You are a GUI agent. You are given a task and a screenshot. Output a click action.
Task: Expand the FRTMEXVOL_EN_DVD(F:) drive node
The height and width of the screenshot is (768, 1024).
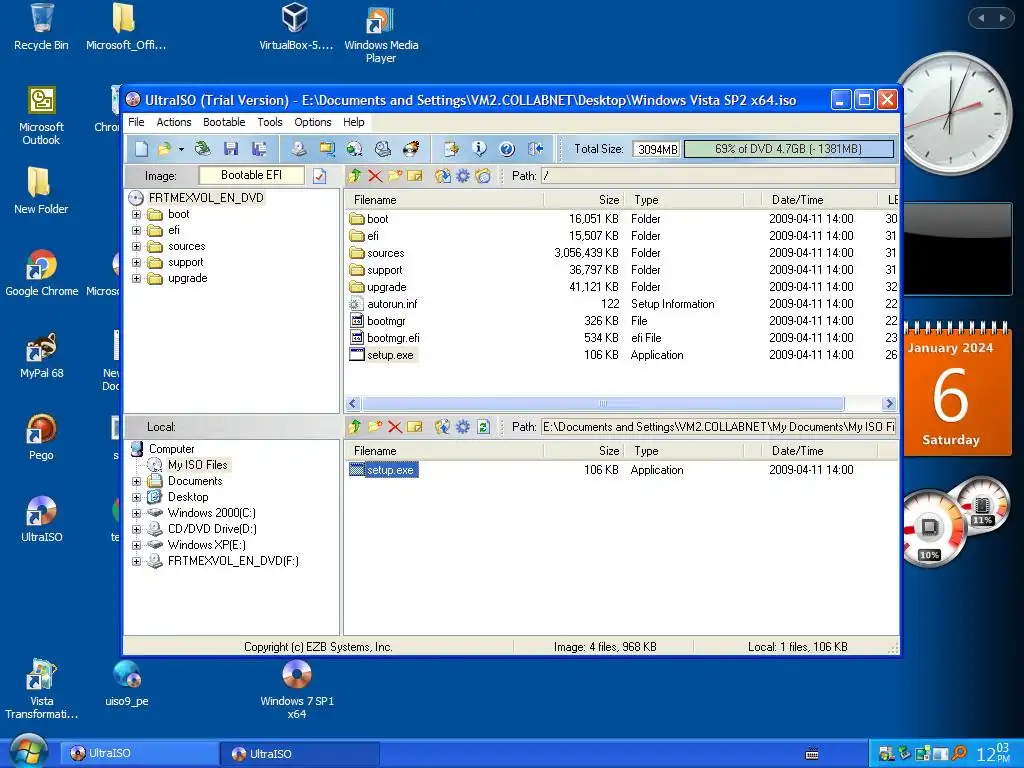[x=136, y=561]
